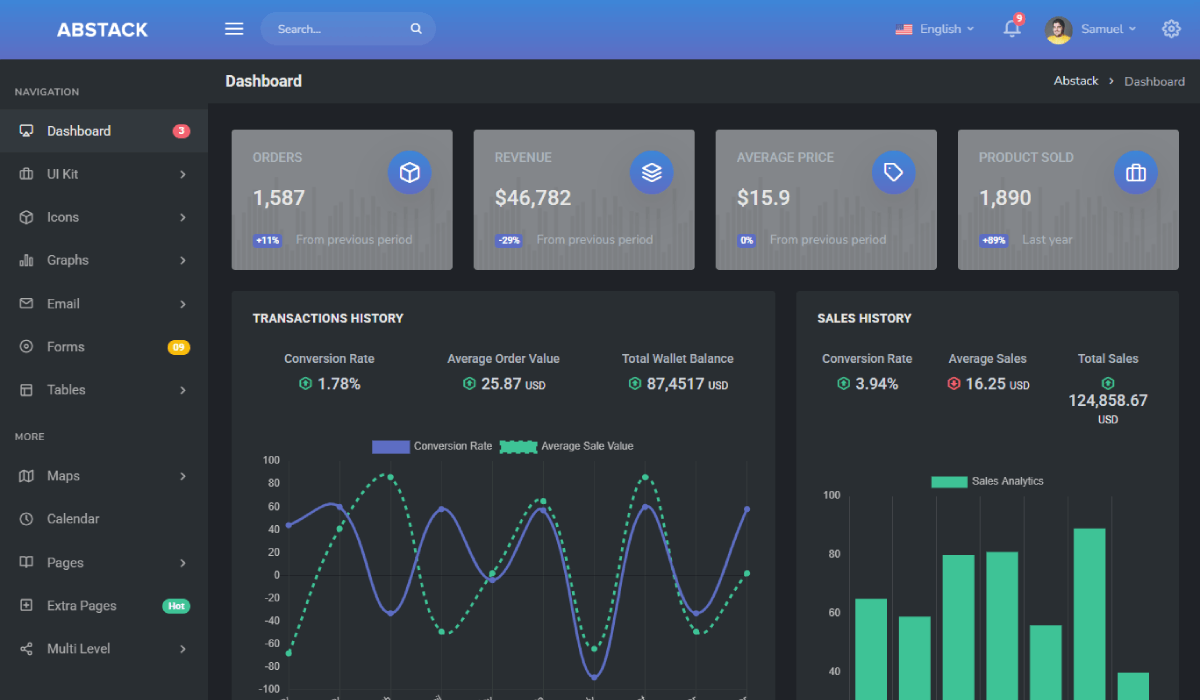Expand the Pages submenu chevron
Image resolution: width=1200 pixels, height=700 pixels.
pos(183,563)
